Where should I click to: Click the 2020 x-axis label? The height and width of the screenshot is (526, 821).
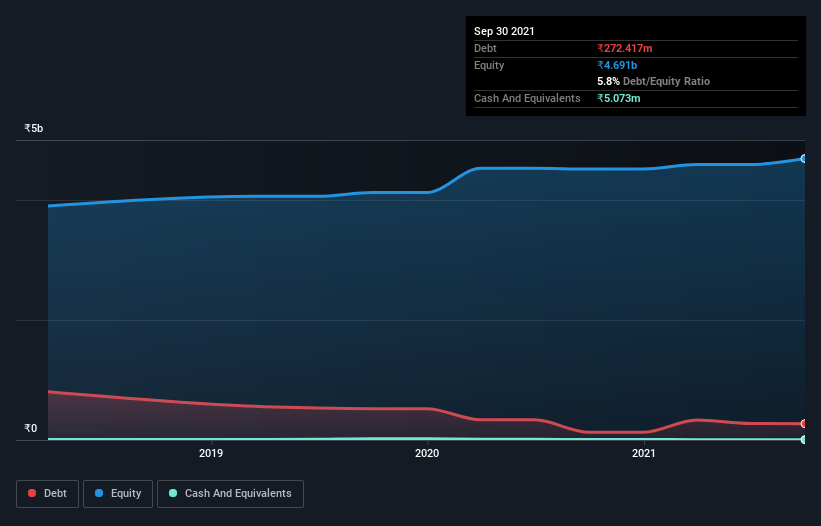pos(427,453)
